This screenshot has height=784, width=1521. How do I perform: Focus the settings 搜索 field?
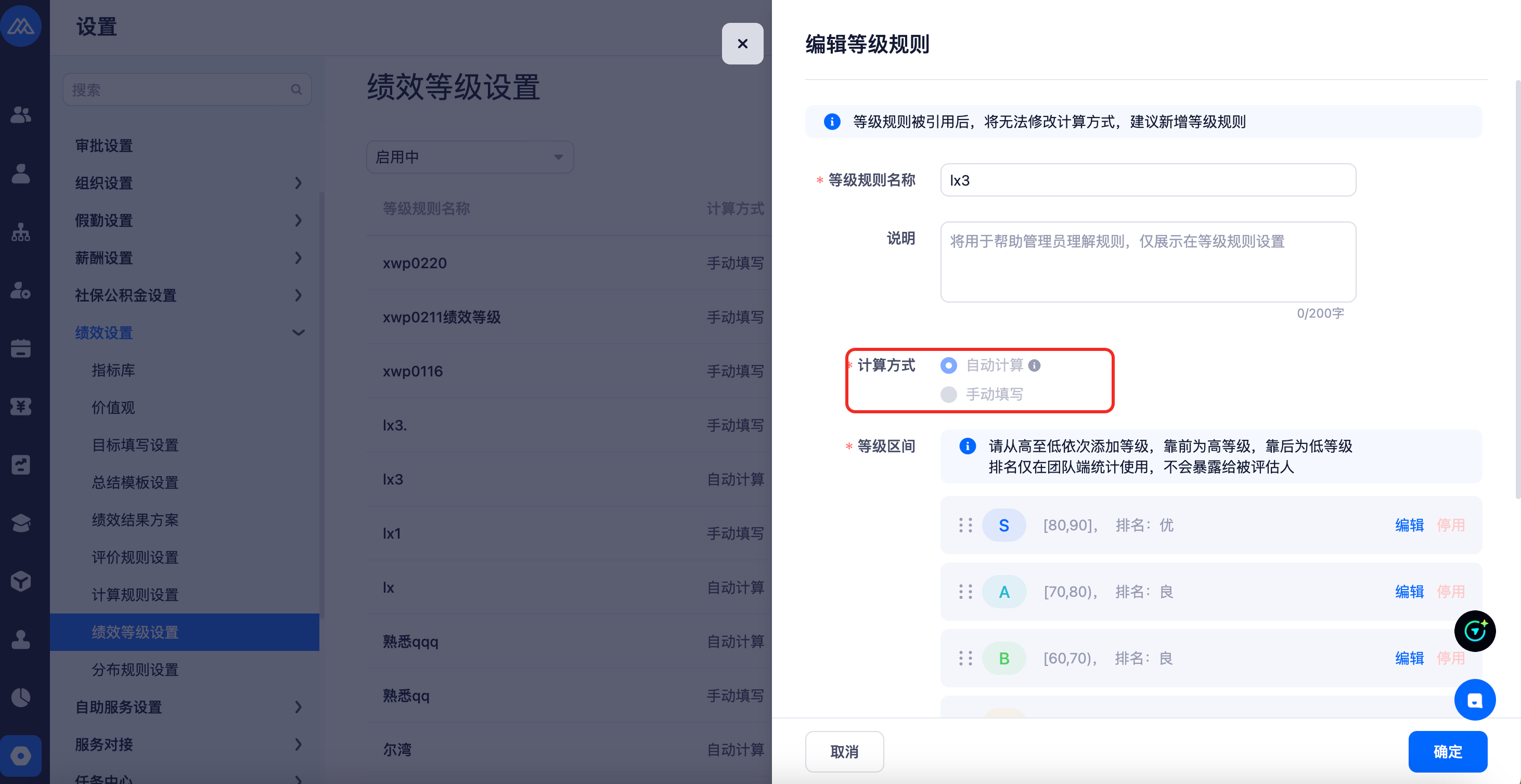click(x=187, y=89)
